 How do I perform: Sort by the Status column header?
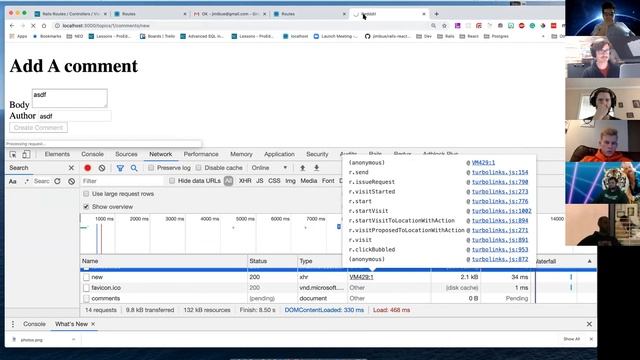pos(272,261)
